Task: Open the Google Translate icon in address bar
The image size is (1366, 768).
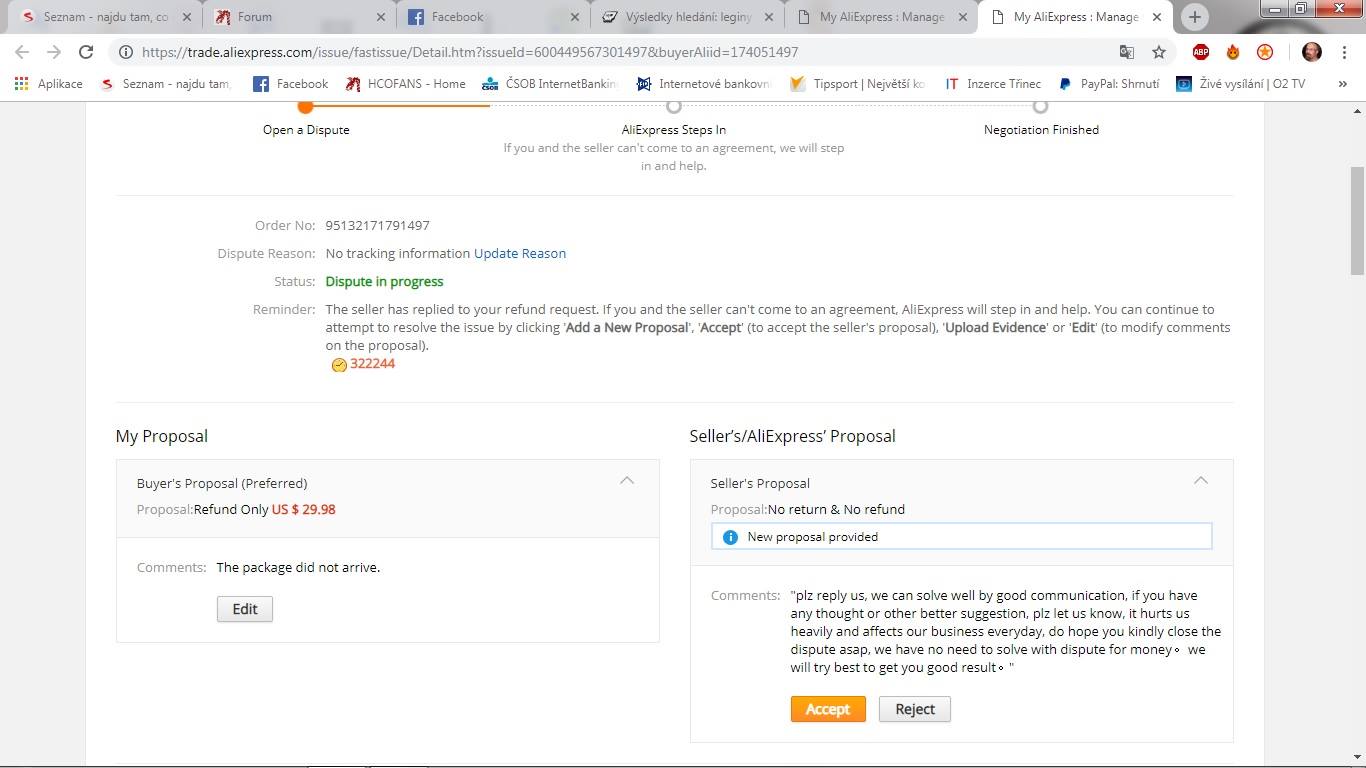Action: (1127, 52)
